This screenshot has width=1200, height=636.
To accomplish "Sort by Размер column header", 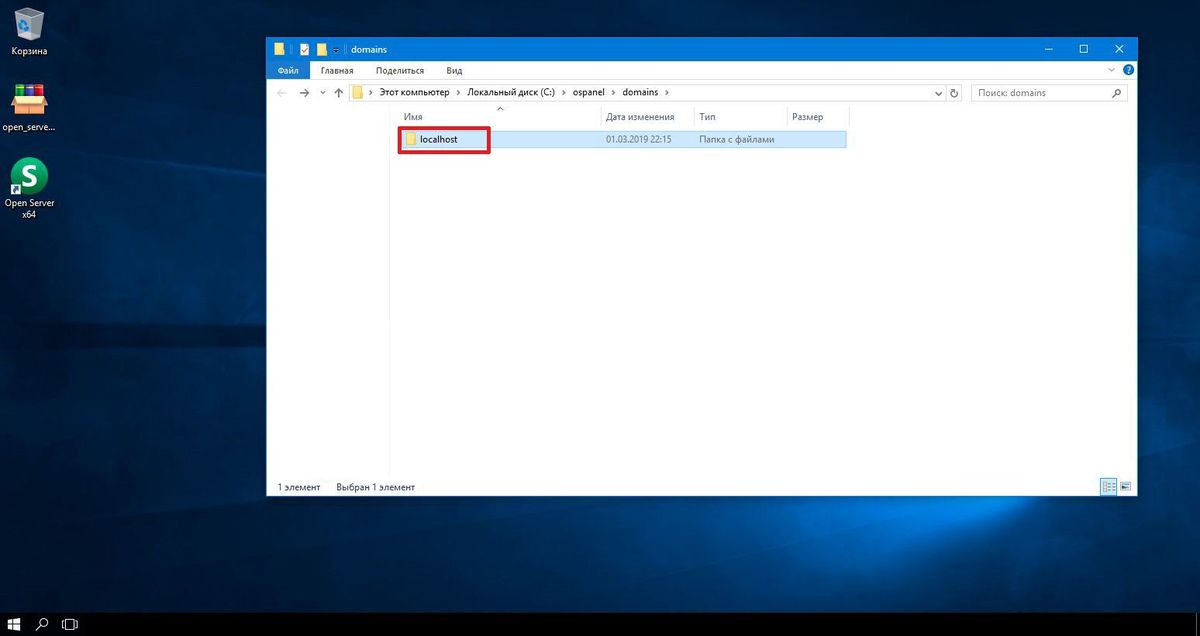I will pos(808,117).
